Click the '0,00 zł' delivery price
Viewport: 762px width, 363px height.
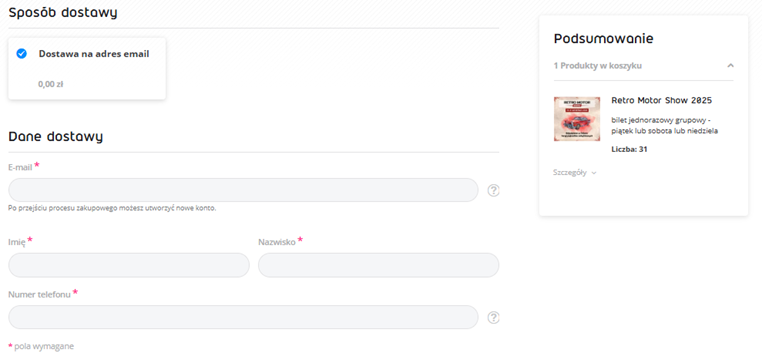51,84
